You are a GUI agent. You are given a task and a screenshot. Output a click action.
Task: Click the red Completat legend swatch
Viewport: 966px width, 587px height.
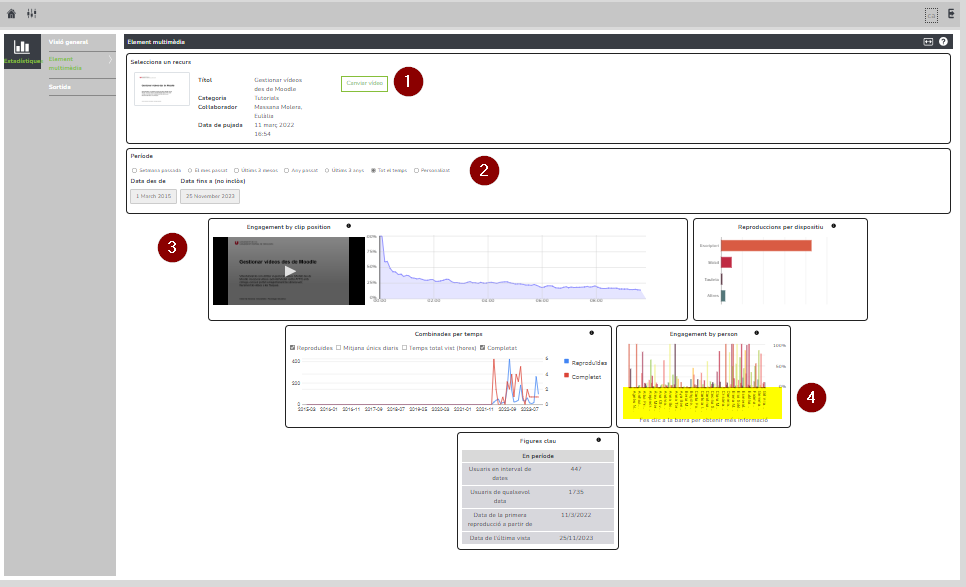coord(566,376)
